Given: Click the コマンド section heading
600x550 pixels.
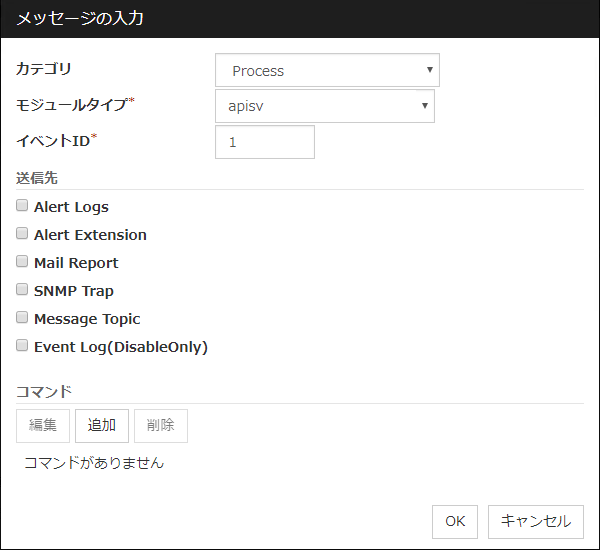Looking at the screenshot, I should pyautogui.click(x=44, y=391).
